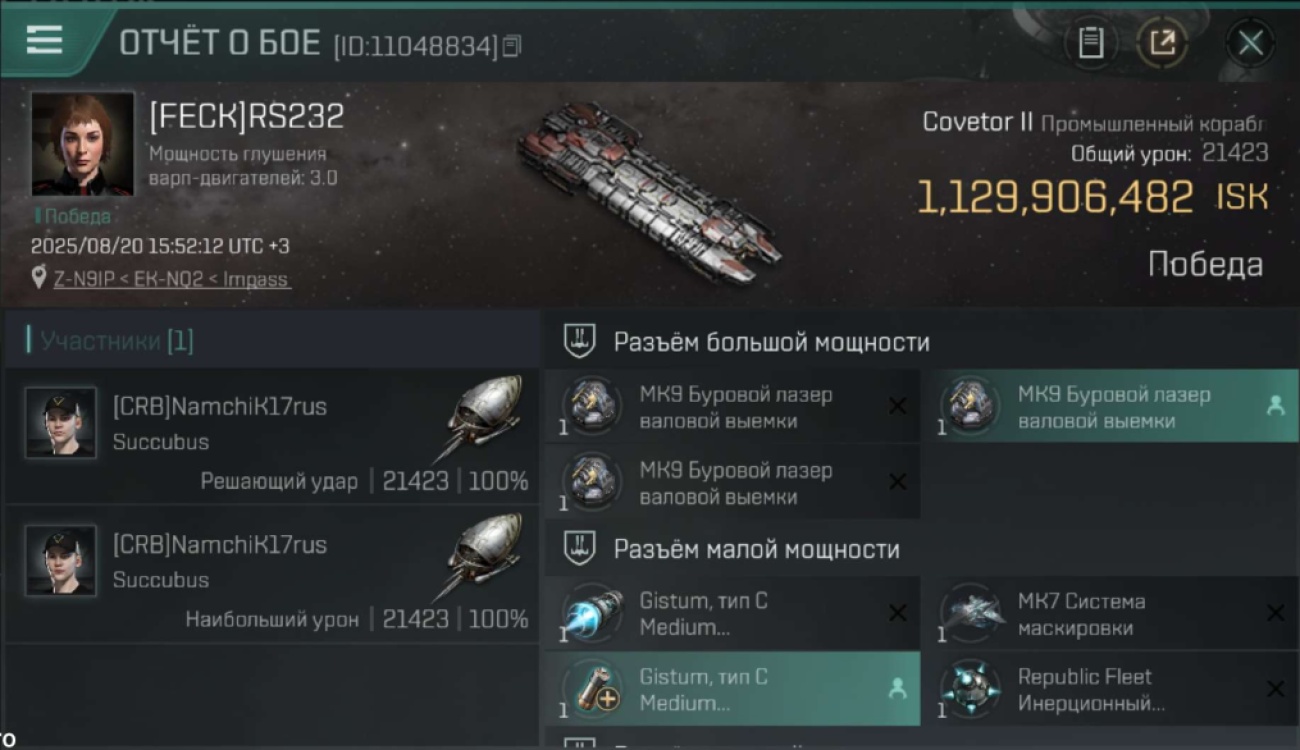The image size is (1300, 750).
Task: Click Разъём большой мощности section header
Action: click(x=771, y=342)
